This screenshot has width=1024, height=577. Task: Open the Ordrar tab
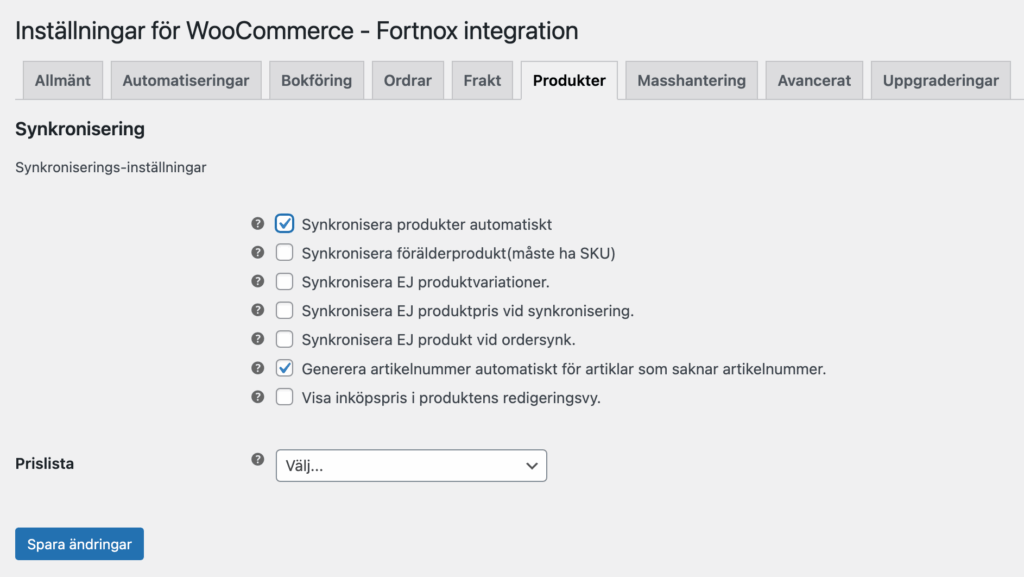407,79
